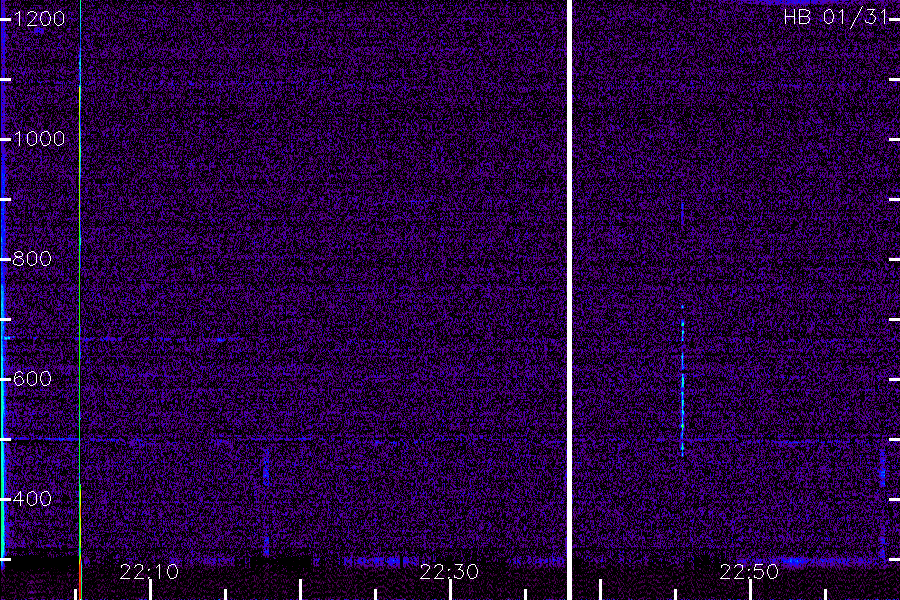The height and width of the screenshot is (600, 900).
Task: Click the HB 01/31 station date label
Action: (835, 17)
